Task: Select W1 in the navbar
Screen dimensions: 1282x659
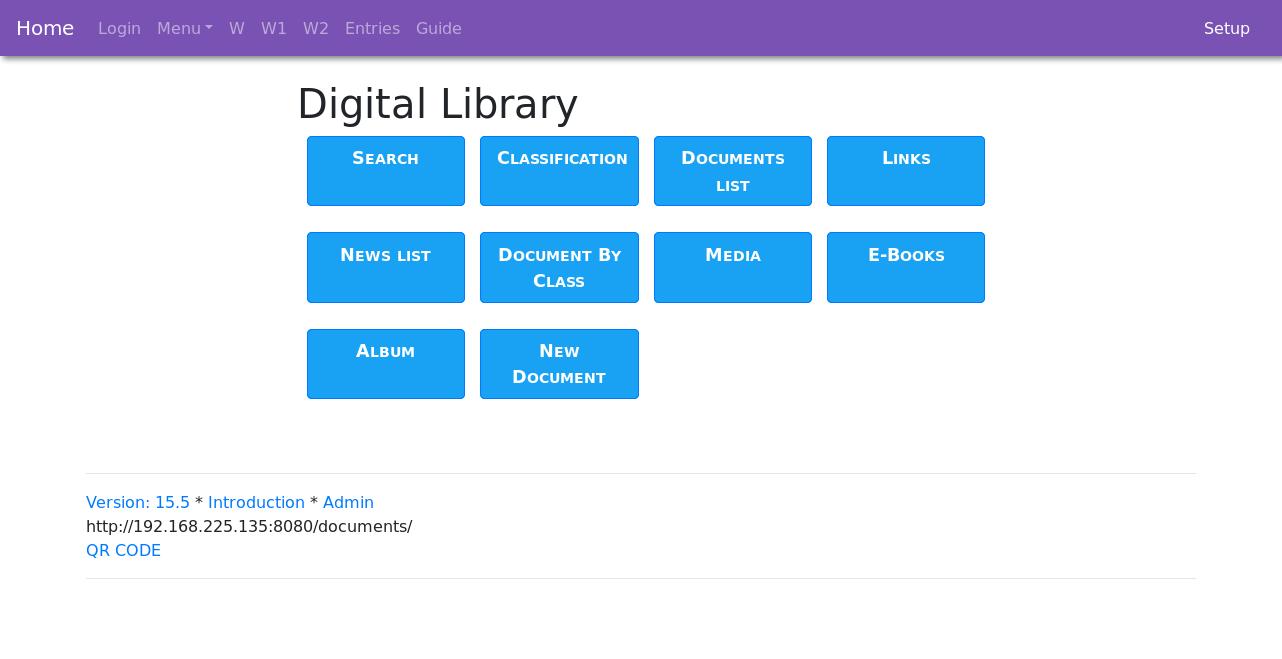Action: pyautogui.click(x=274, y=28)
